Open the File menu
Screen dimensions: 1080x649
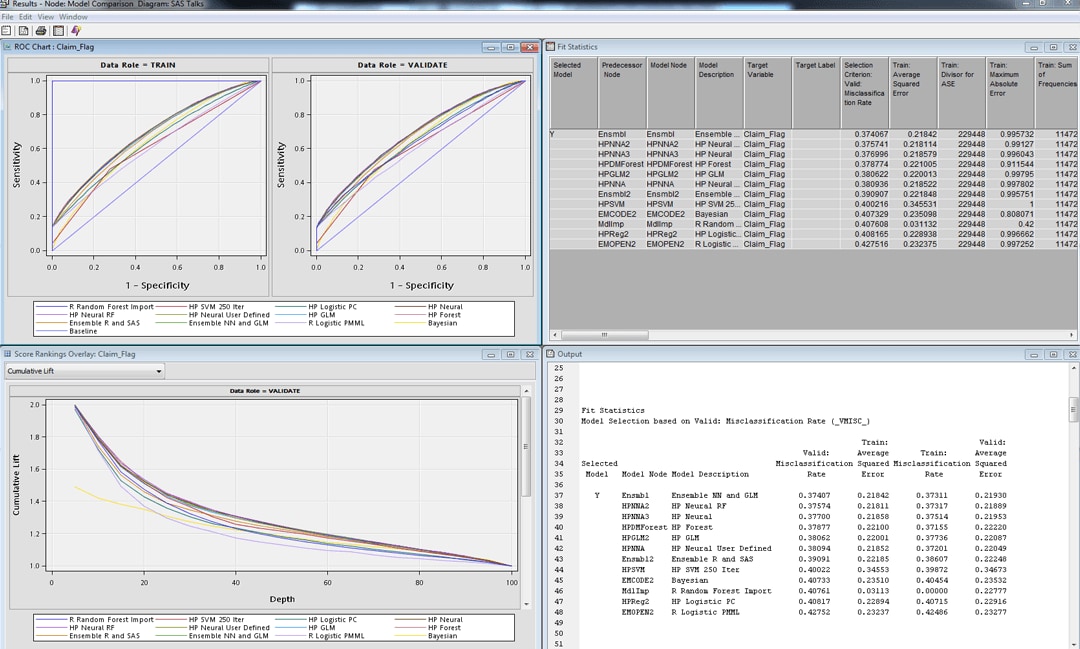click(x=8, y=17)
